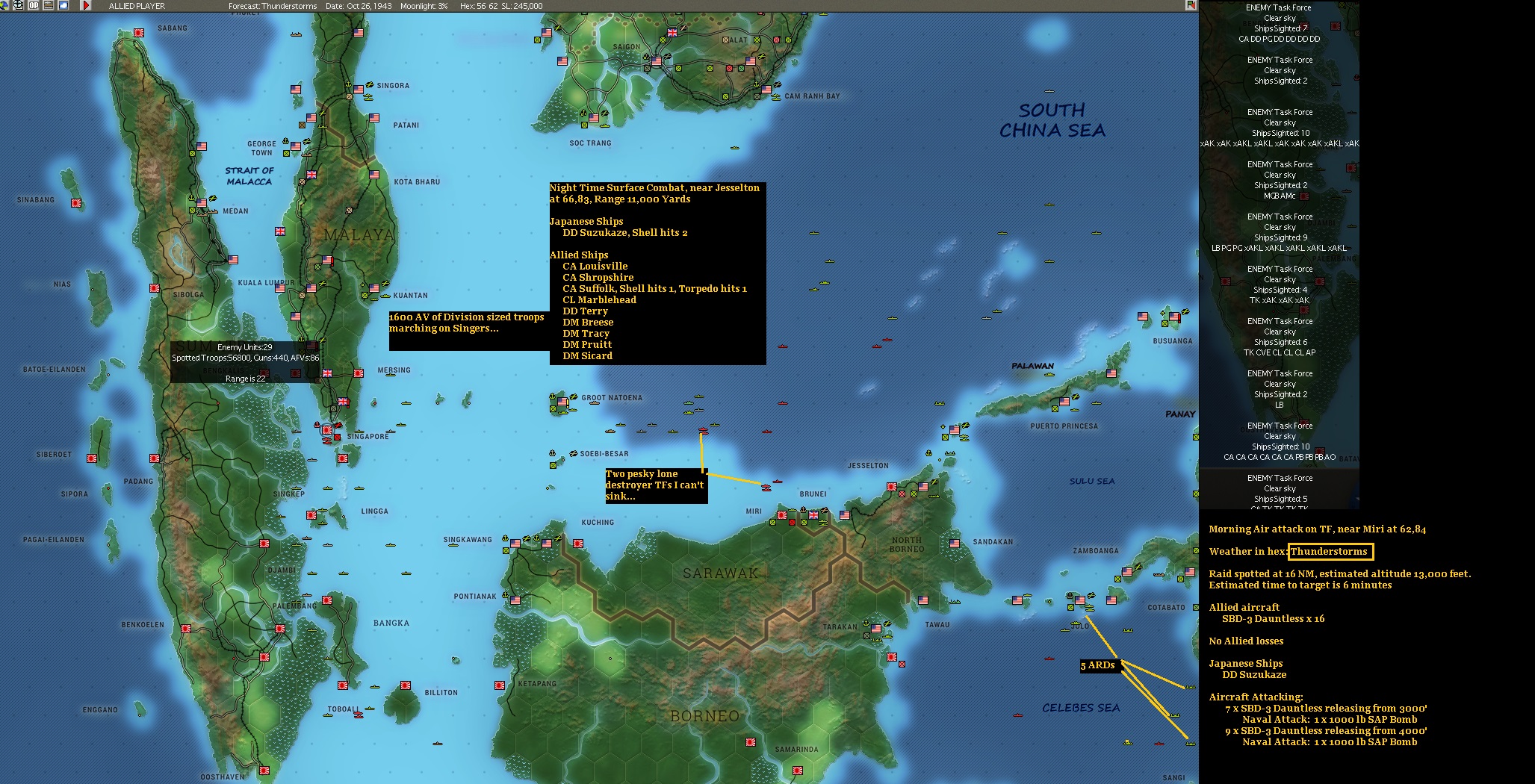Viewport: 1535px width, 784px height.
Task: Select the British base flag at Brunei
Action: click(813, 515)
